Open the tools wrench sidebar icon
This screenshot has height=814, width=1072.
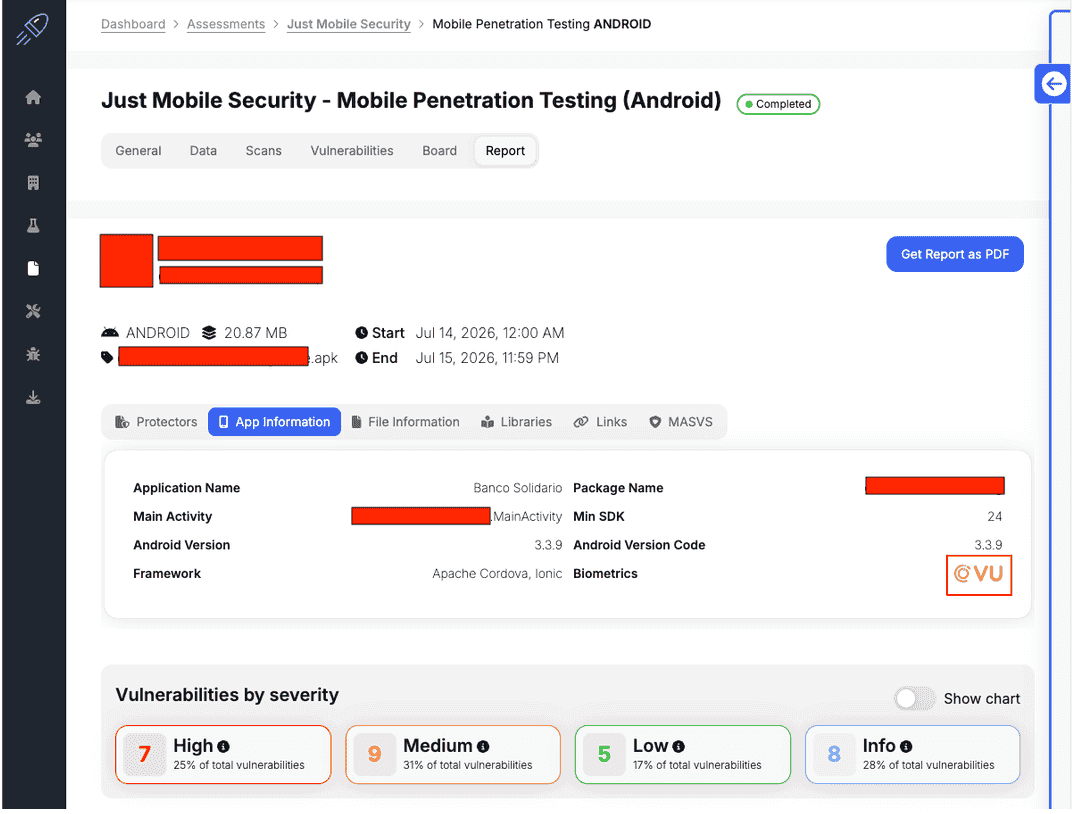point(33,312)
